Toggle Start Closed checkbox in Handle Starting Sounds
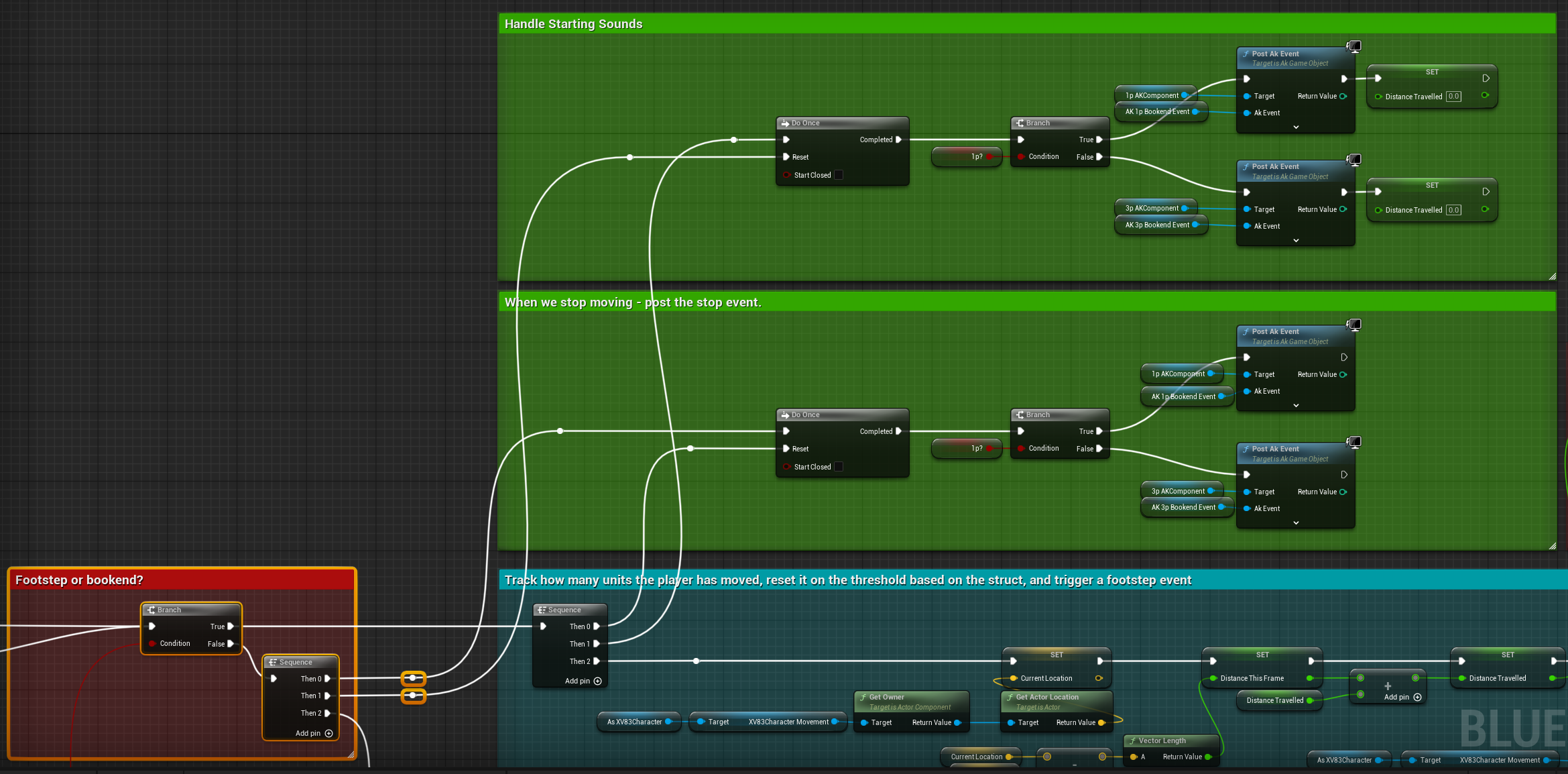Viewport: 1568px width, 774px height. click(x=838, y=175)
